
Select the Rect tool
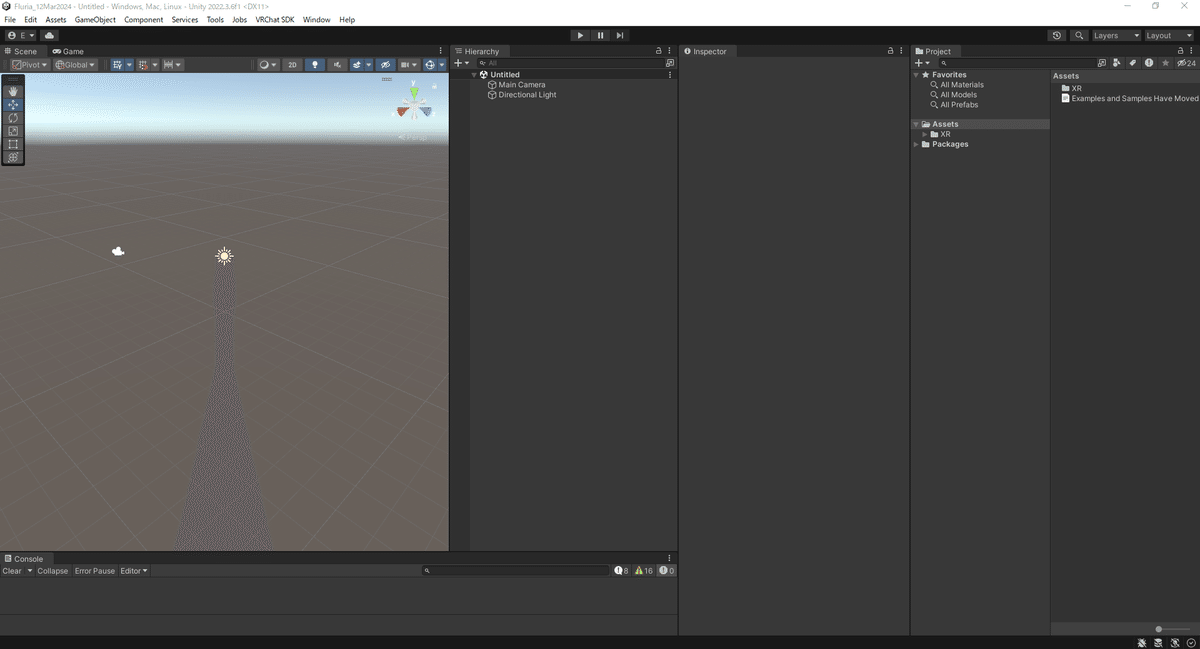click(x=13, y=144)
